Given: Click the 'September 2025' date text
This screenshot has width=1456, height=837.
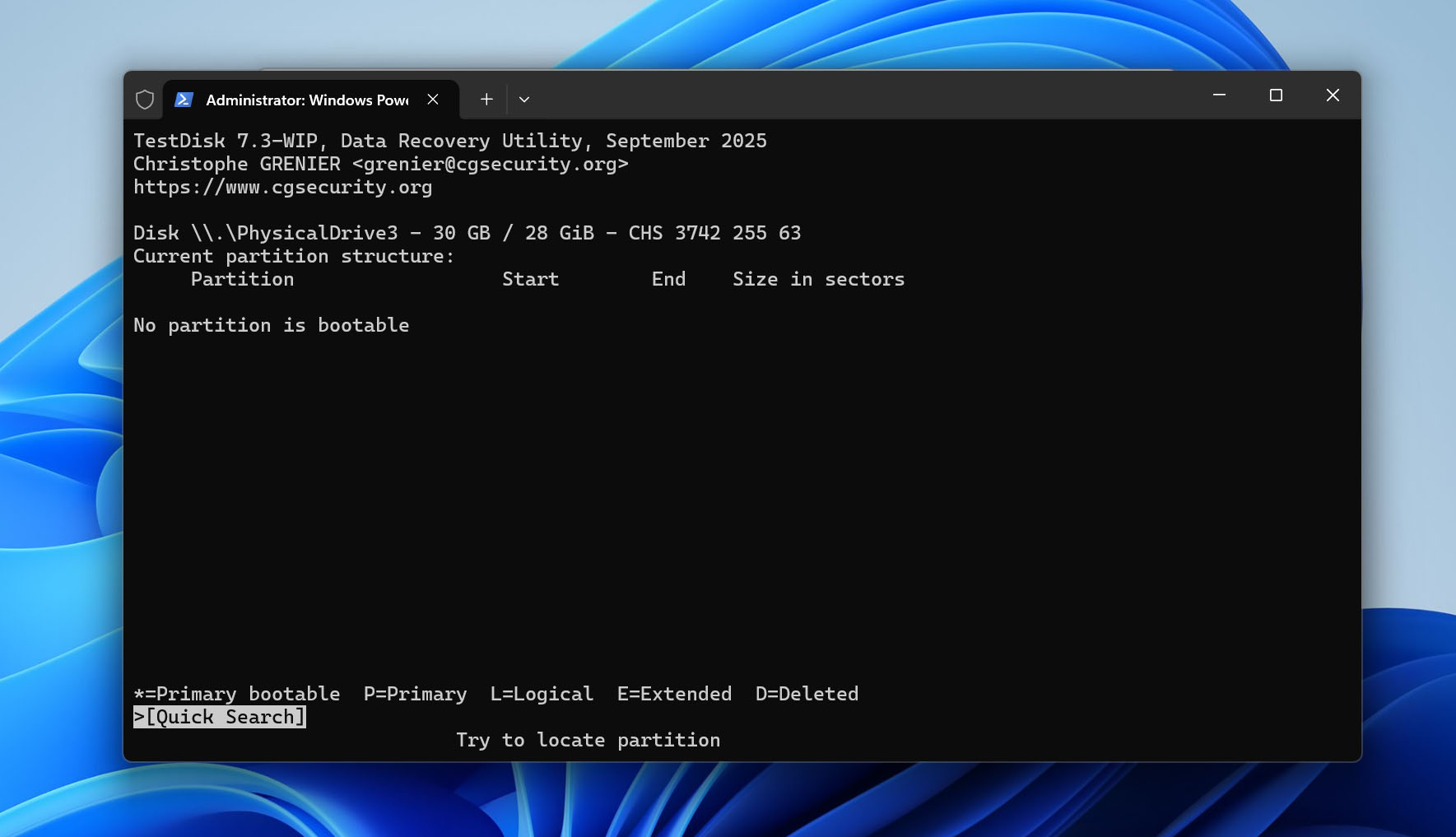Looking at the screenshot, I should pos(686,142).
